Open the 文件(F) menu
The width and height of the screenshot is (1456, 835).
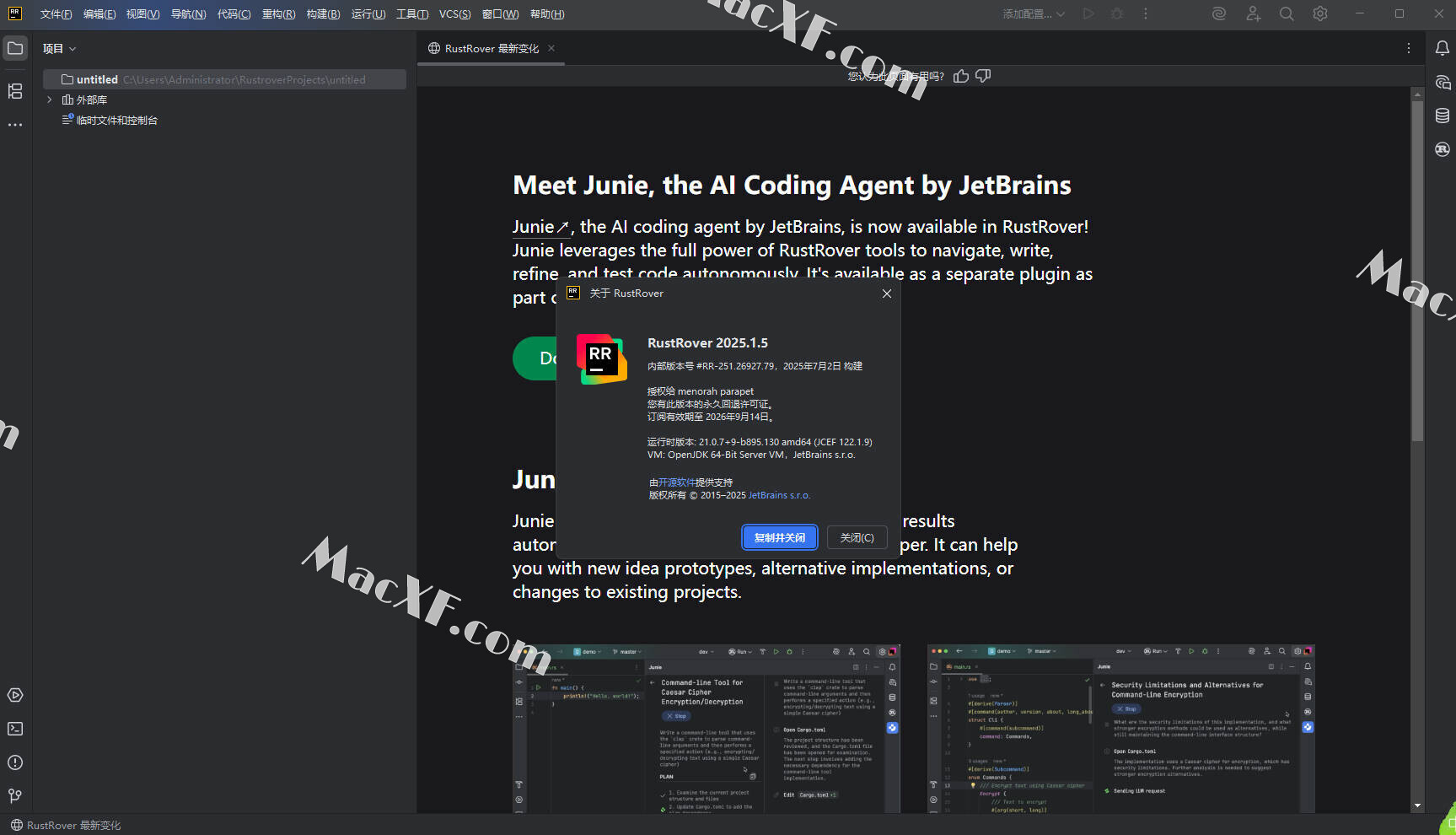click(56, 14)
